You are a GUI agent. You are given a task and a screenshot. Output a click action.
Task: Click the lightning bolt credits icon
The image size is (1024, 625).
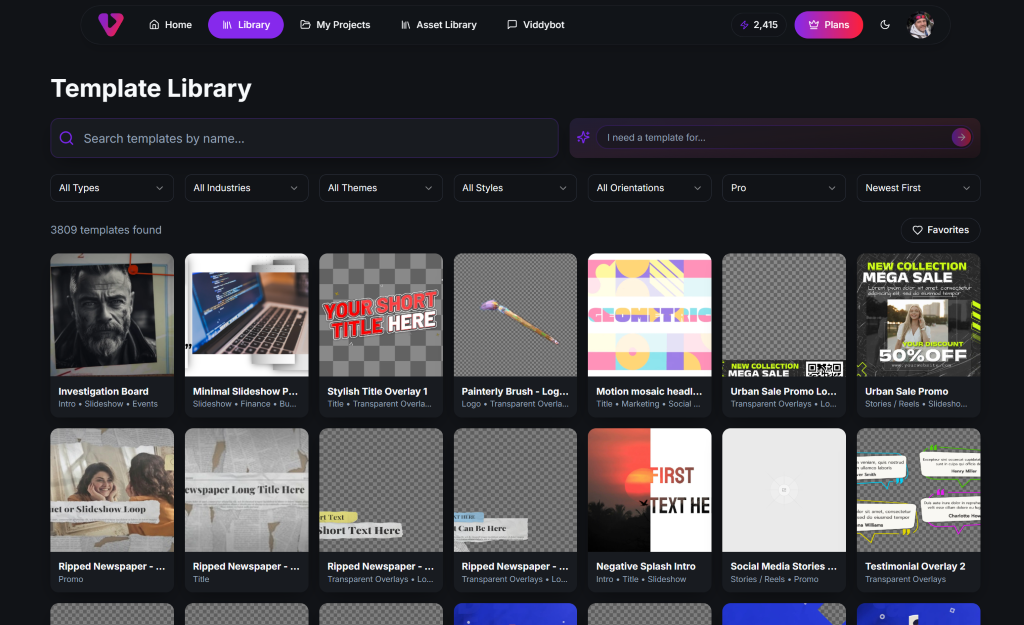744,25
